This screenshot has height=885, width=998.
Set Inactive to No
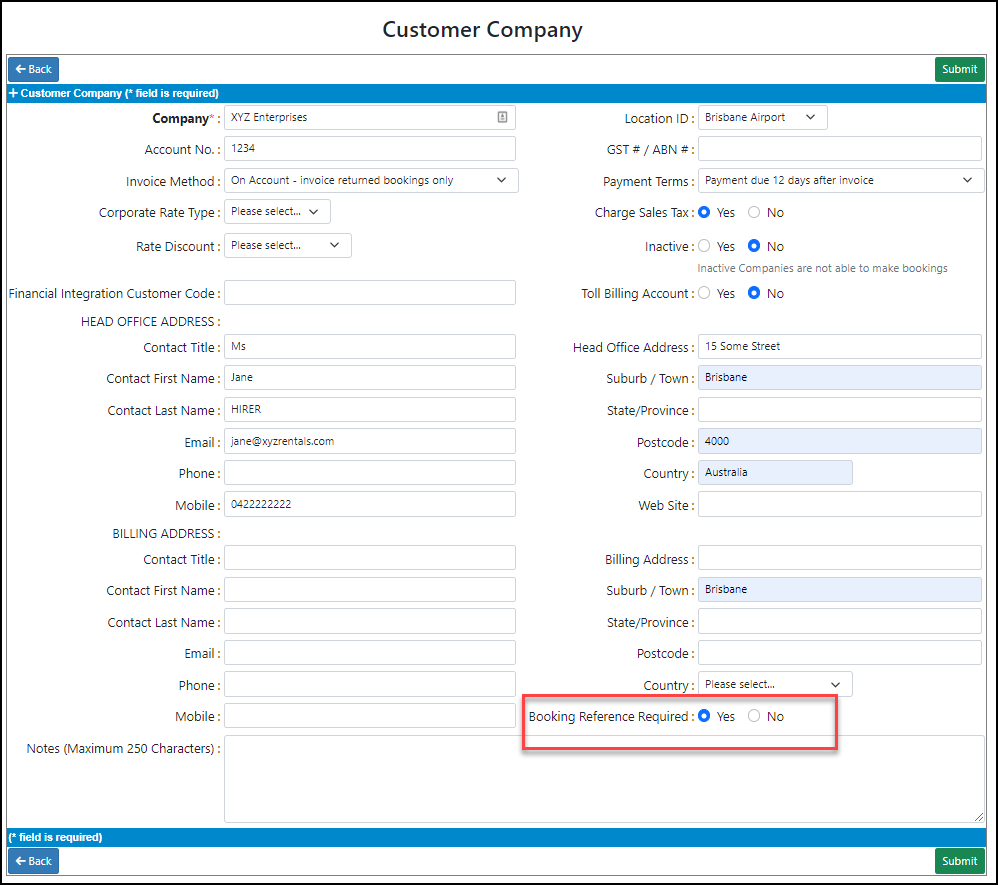coord(754,246)
